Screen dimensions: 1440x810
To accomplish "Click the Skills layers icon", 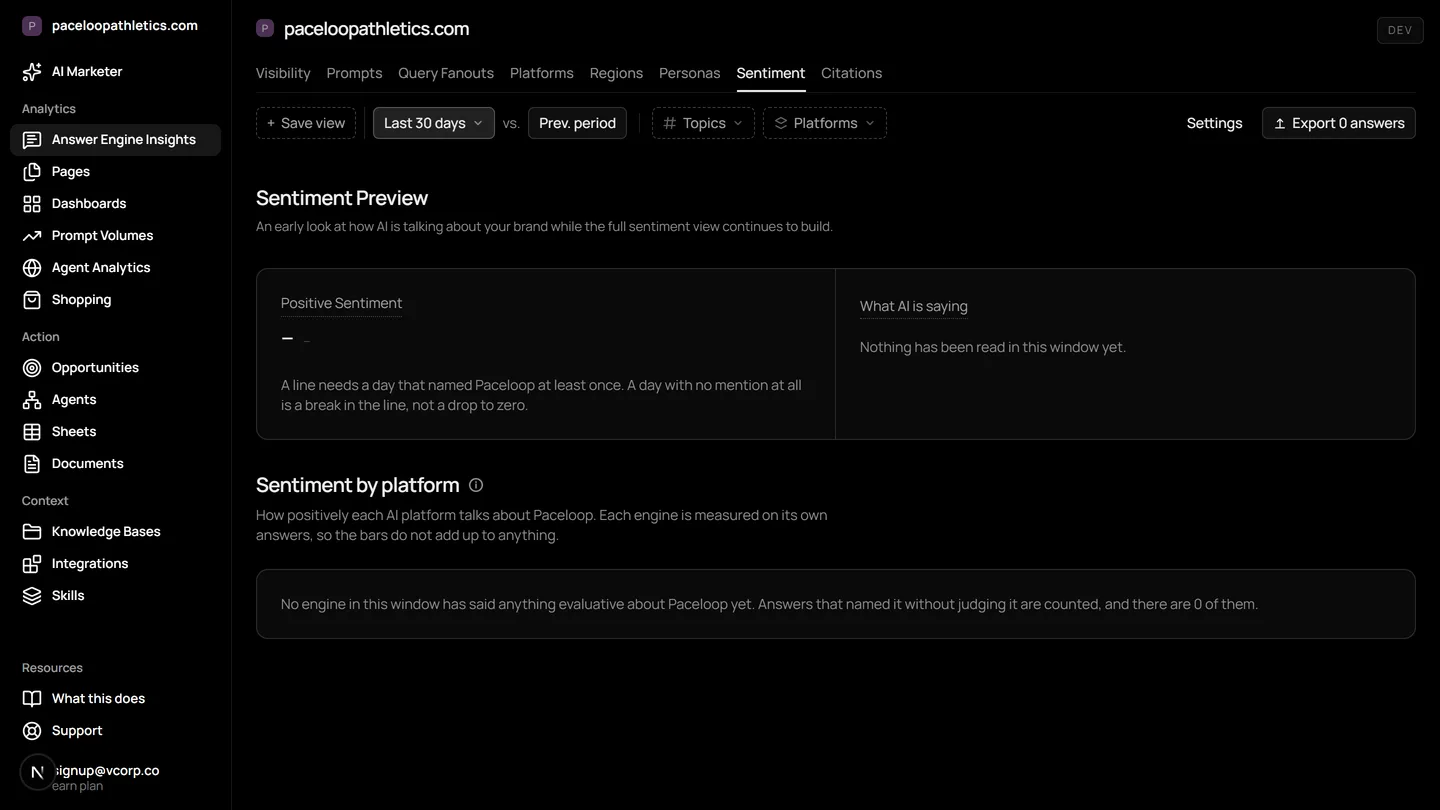I will pyautogui.click(x=32, y=596).
